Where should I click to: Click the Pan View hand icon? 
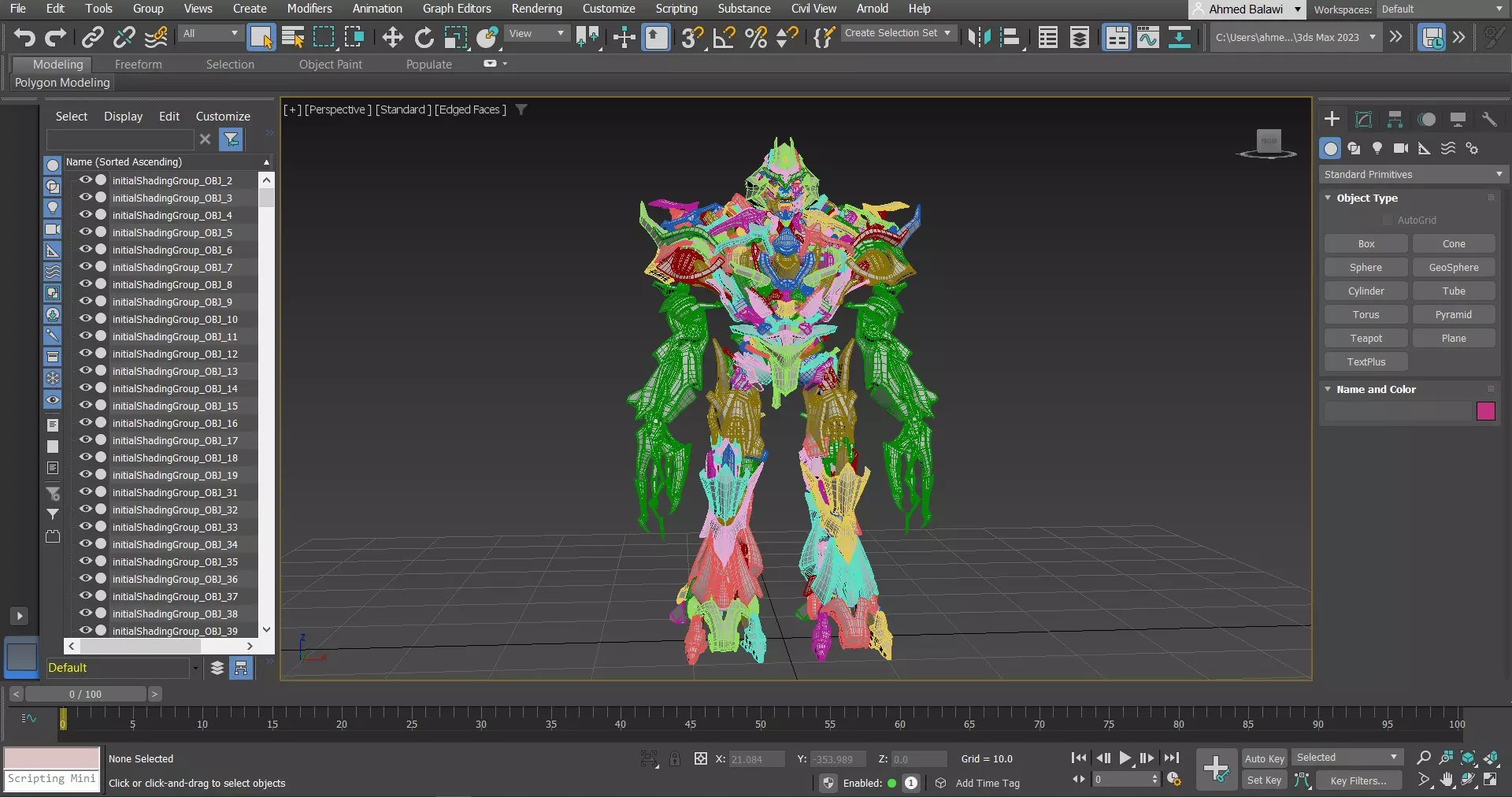point(1446,780)
